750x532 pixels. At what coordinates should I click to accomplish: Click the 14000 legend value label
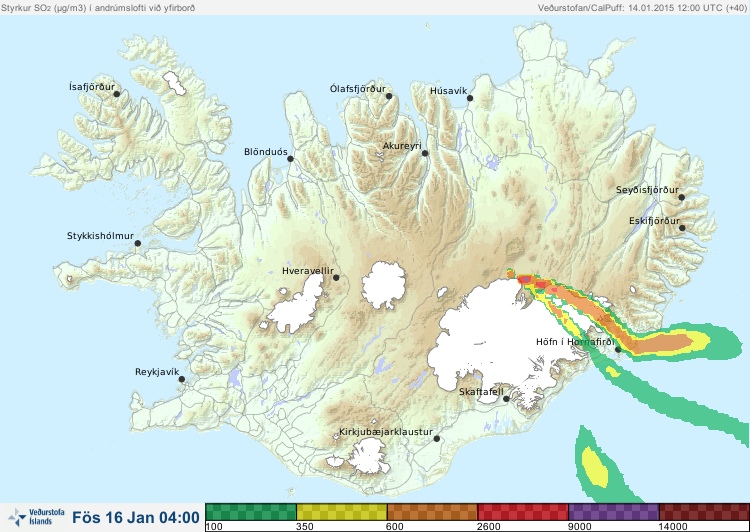pos(673,527)
